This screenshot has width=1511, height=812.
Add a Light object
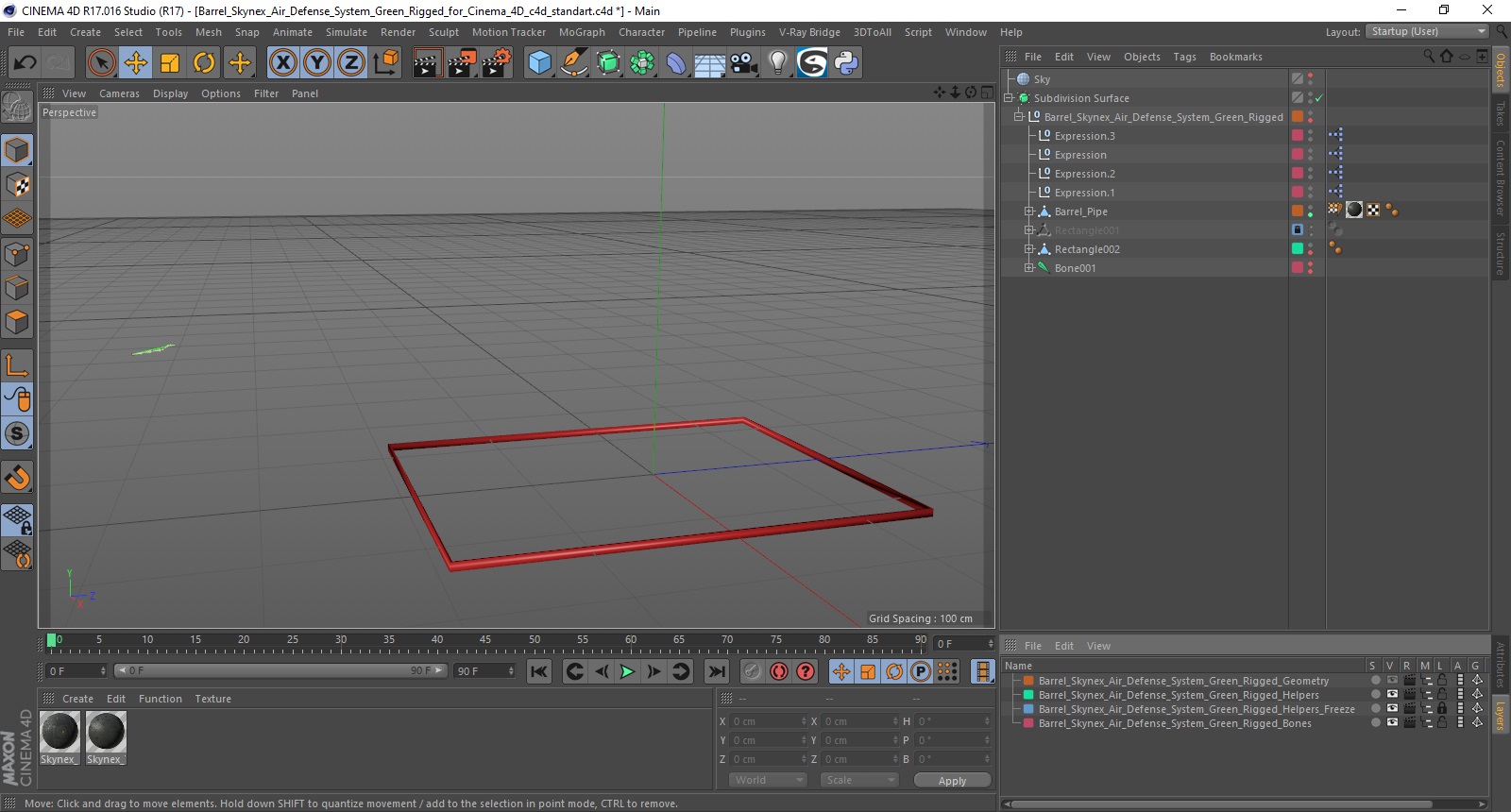tap(777, 63)
